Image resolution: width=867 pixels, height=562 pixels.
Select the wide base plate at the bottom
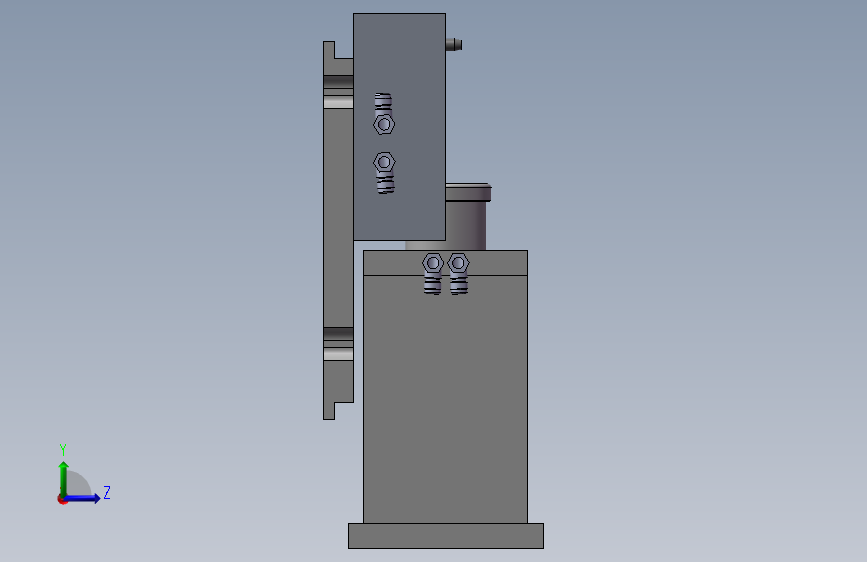click(x=446, y=536)
